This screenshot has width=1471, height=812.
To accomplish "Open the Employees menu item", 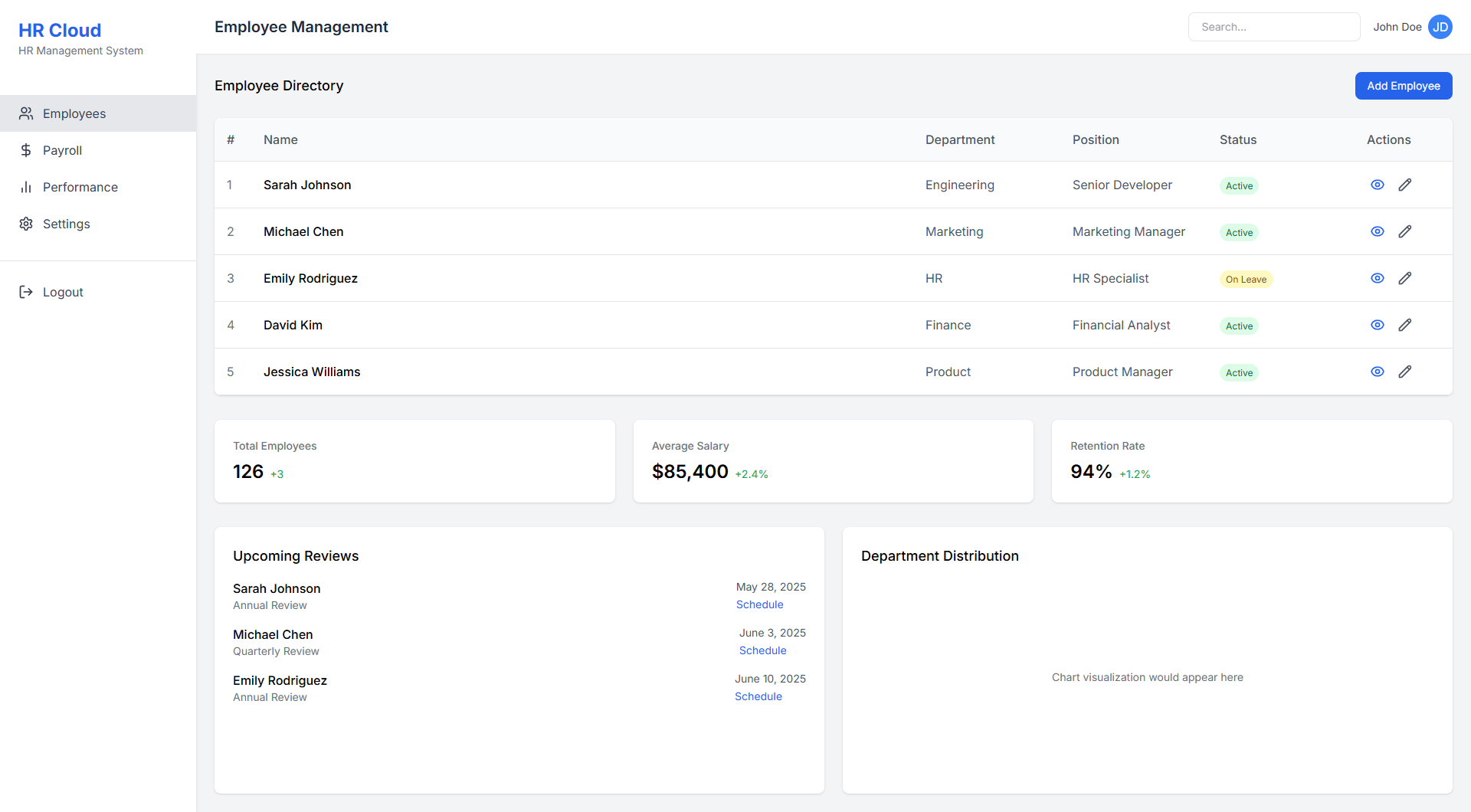I will (x=98, y=113).
